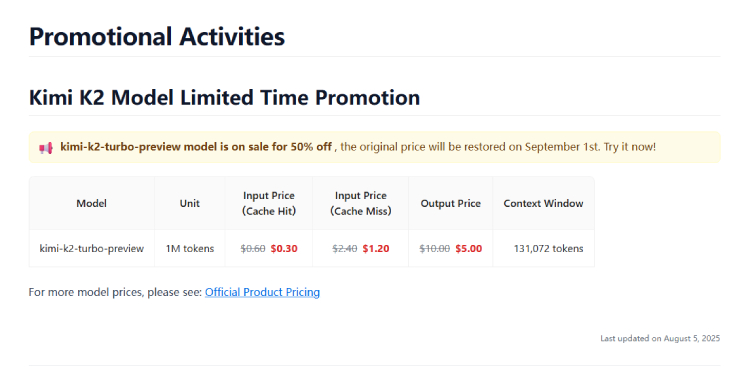This screenshot has width=750, height=368.
Task: Click the Last updated on August 5, 2025 text
Action: (x=660, y=338)
